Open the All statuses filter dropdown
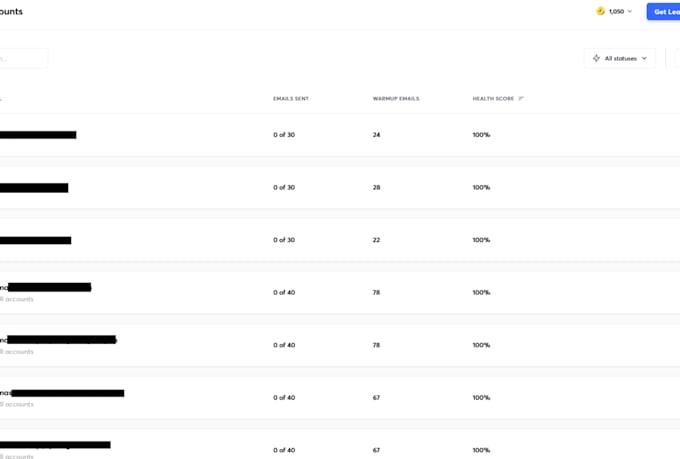 (x=620, y=58)
